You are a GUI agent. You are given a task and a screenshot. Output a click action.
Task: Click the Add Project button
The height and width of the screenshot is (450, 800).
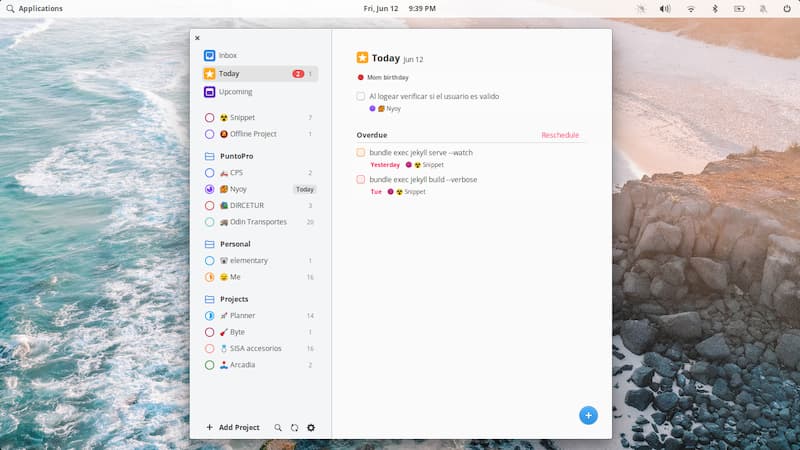click(x=232, y=428)
